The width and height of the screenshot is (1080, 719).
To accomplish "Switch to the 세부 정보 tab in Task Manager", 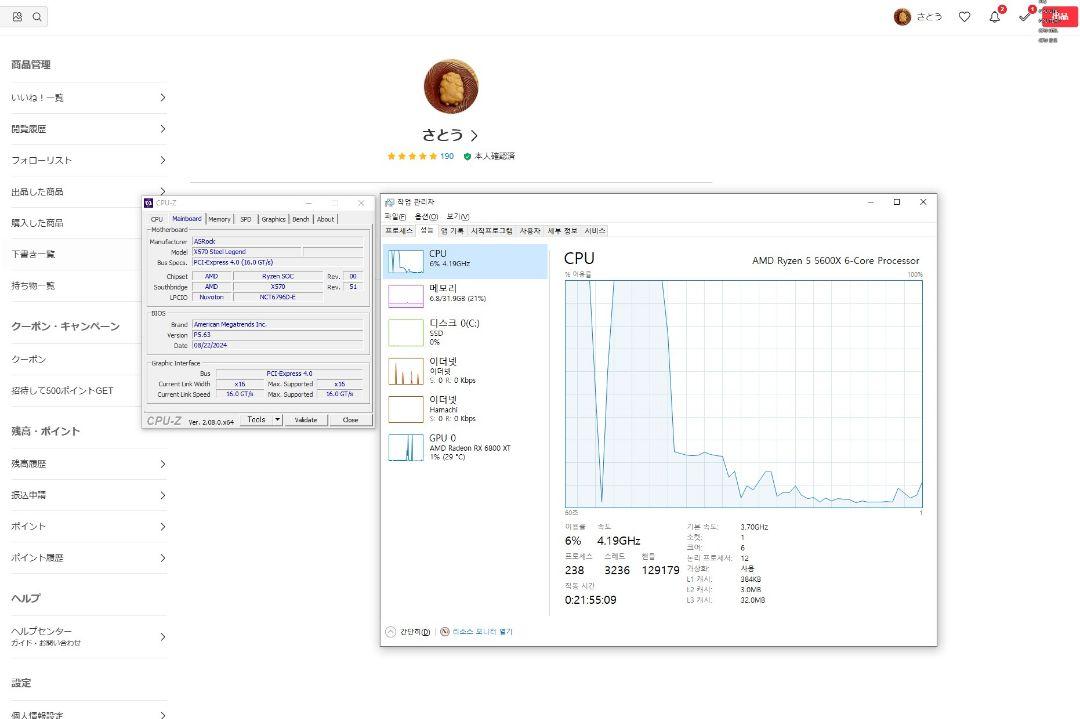I will click(563, 231).
